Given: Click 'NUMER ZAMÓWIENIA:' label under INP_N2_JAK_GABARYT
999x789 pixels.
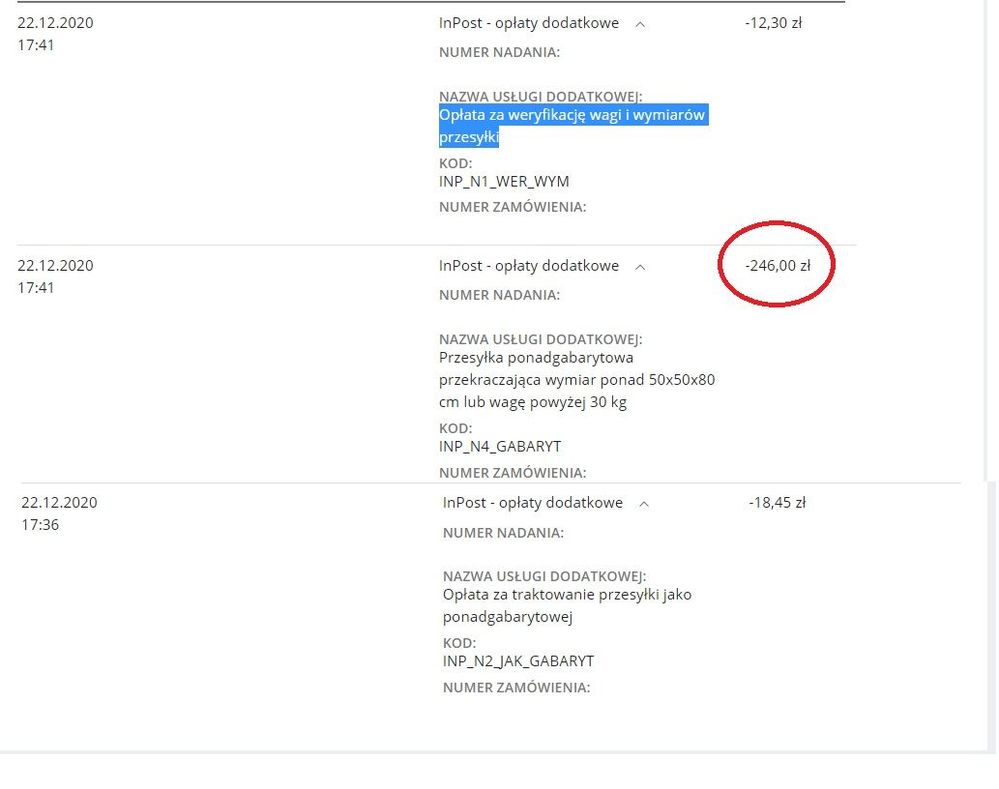Looking at the screenshot, I should 516,688.
